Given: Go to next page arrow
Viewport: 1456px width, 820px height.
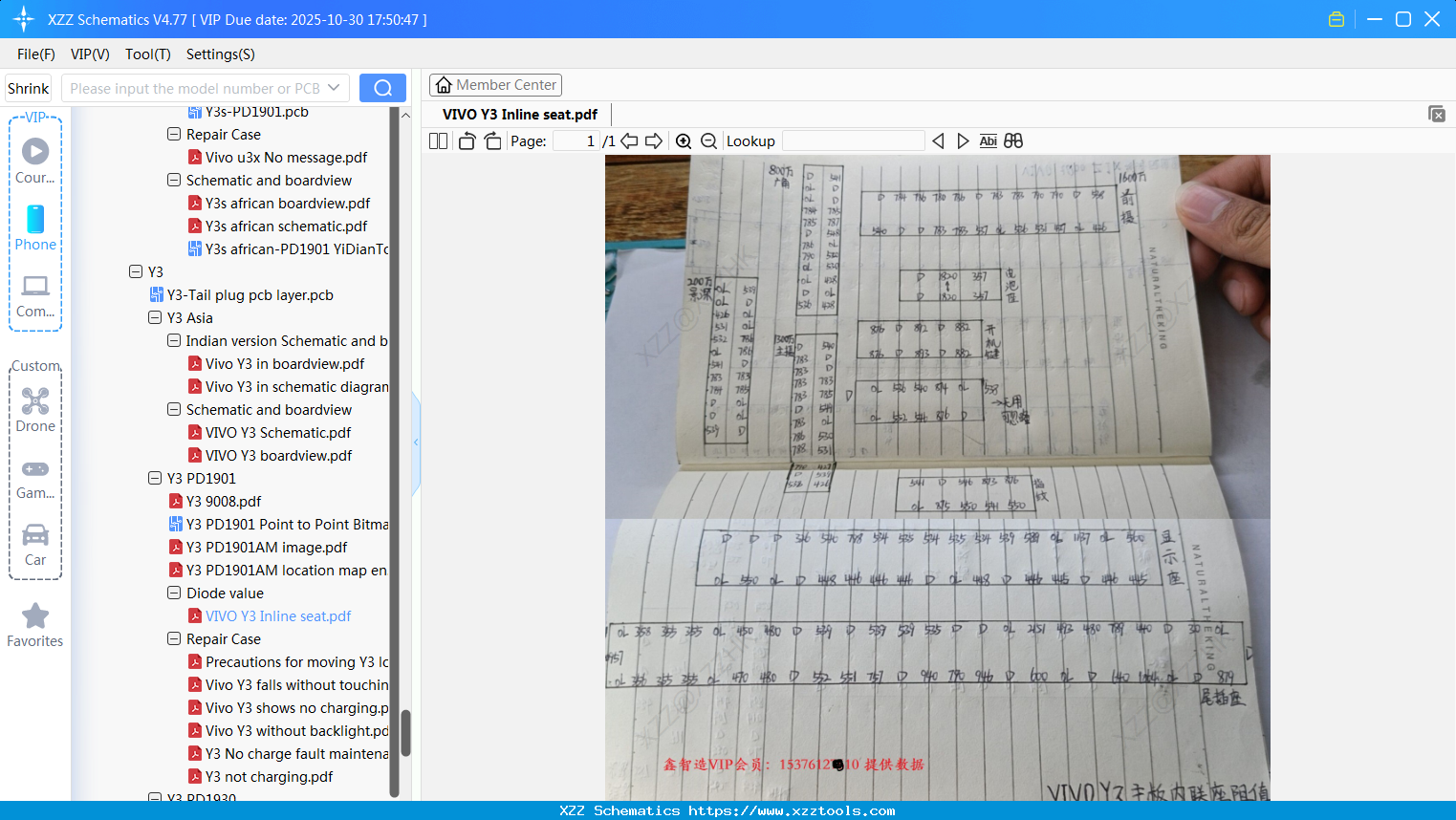Looking at the screenshot, I should (x=654, y=141).
